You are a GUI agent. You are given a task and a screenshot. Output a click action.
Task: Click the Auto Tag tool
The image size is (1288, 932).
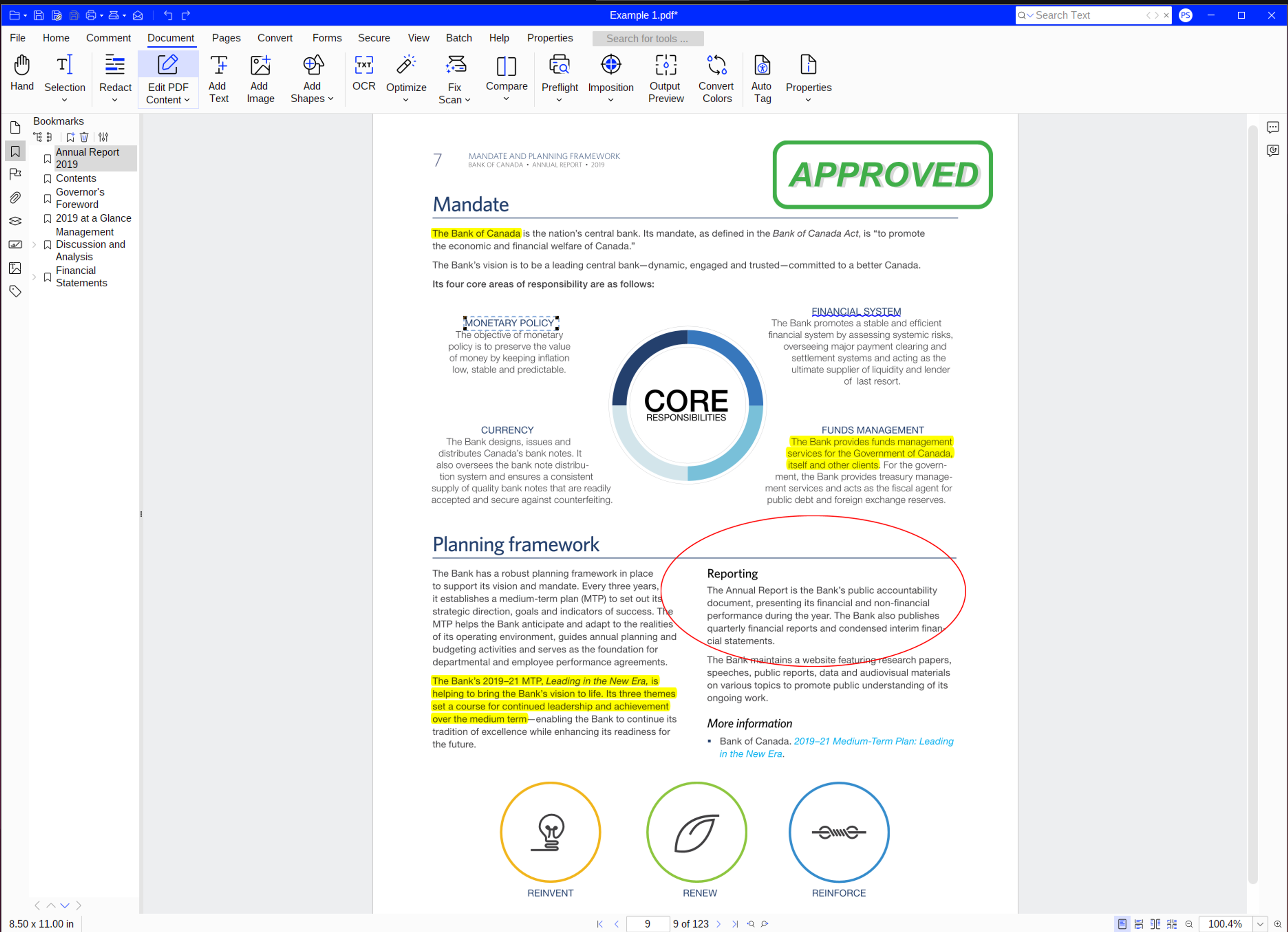point(761,79)
